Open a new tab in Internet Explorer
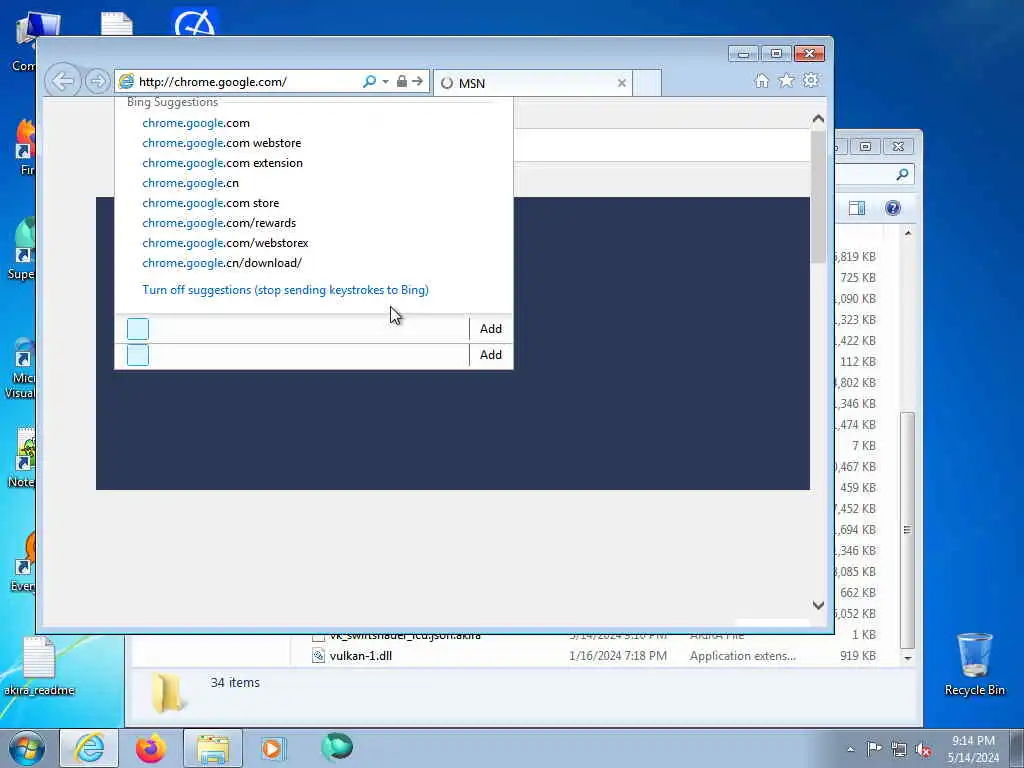 647,83
